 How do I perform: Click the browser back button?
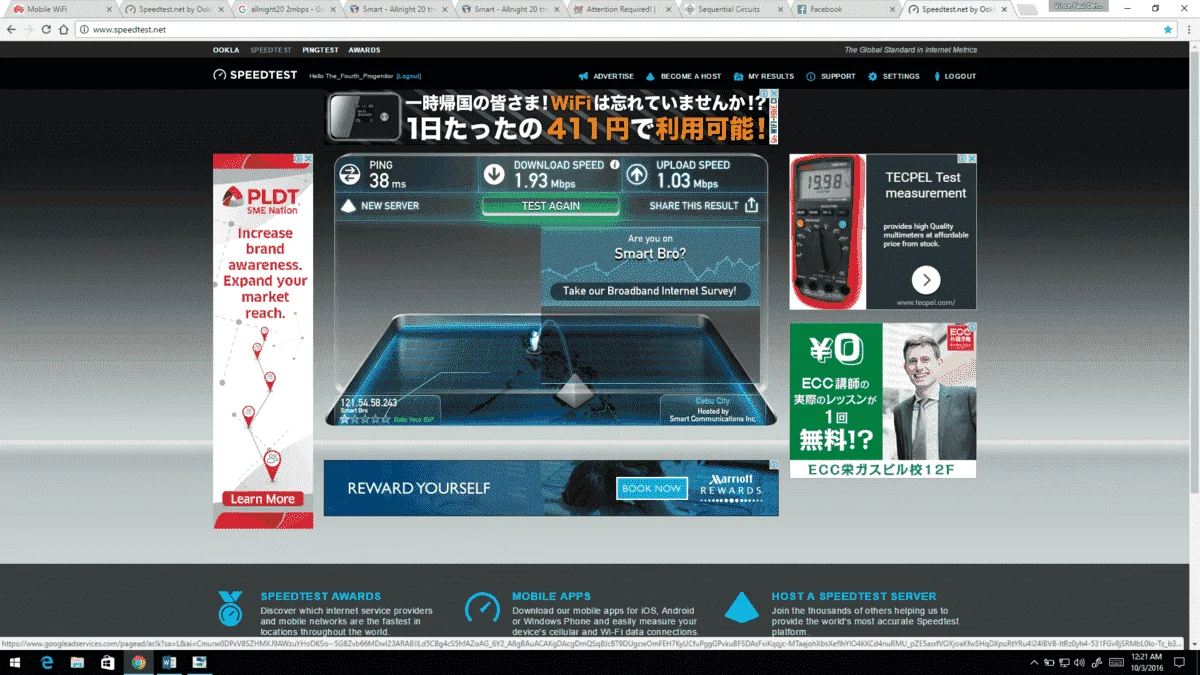click(x=11, y=30)
